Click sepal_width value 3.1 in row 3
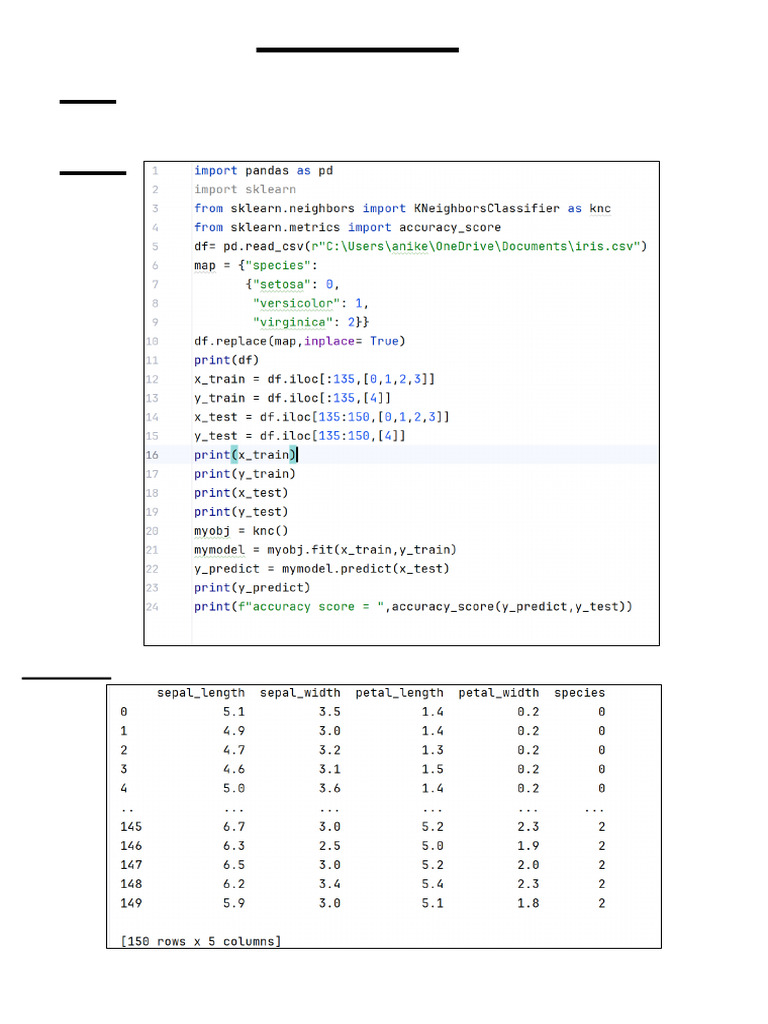This screenshot has height=1024, width=768. point(330,769)
